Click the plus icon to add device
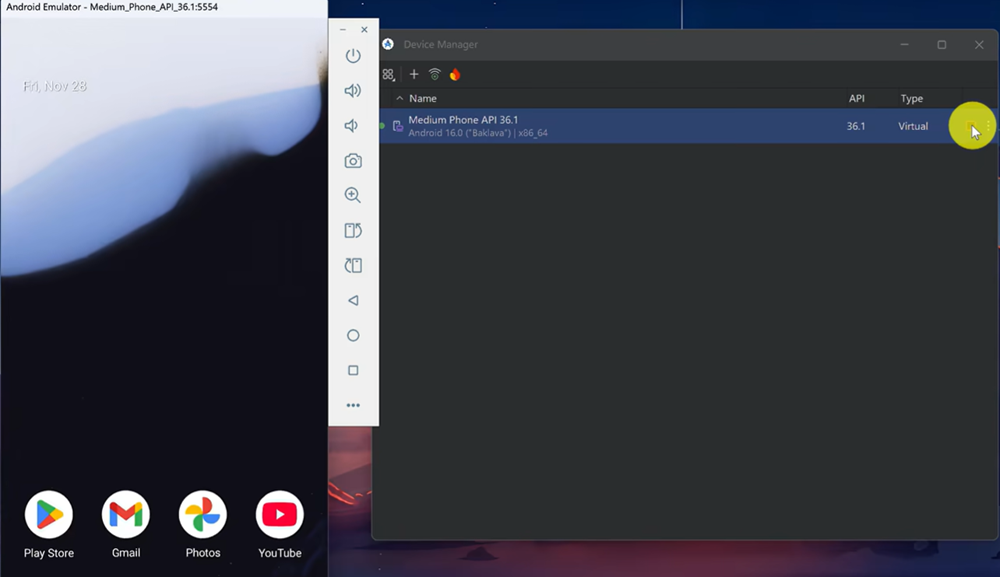This screenshot has height=577, width=1000. [414, 74]
